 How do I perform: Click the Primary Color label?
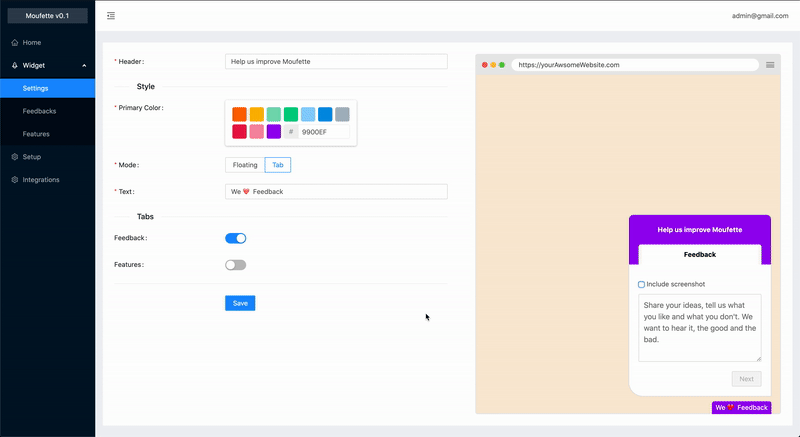pyautogui.click(x=141, y=108)
